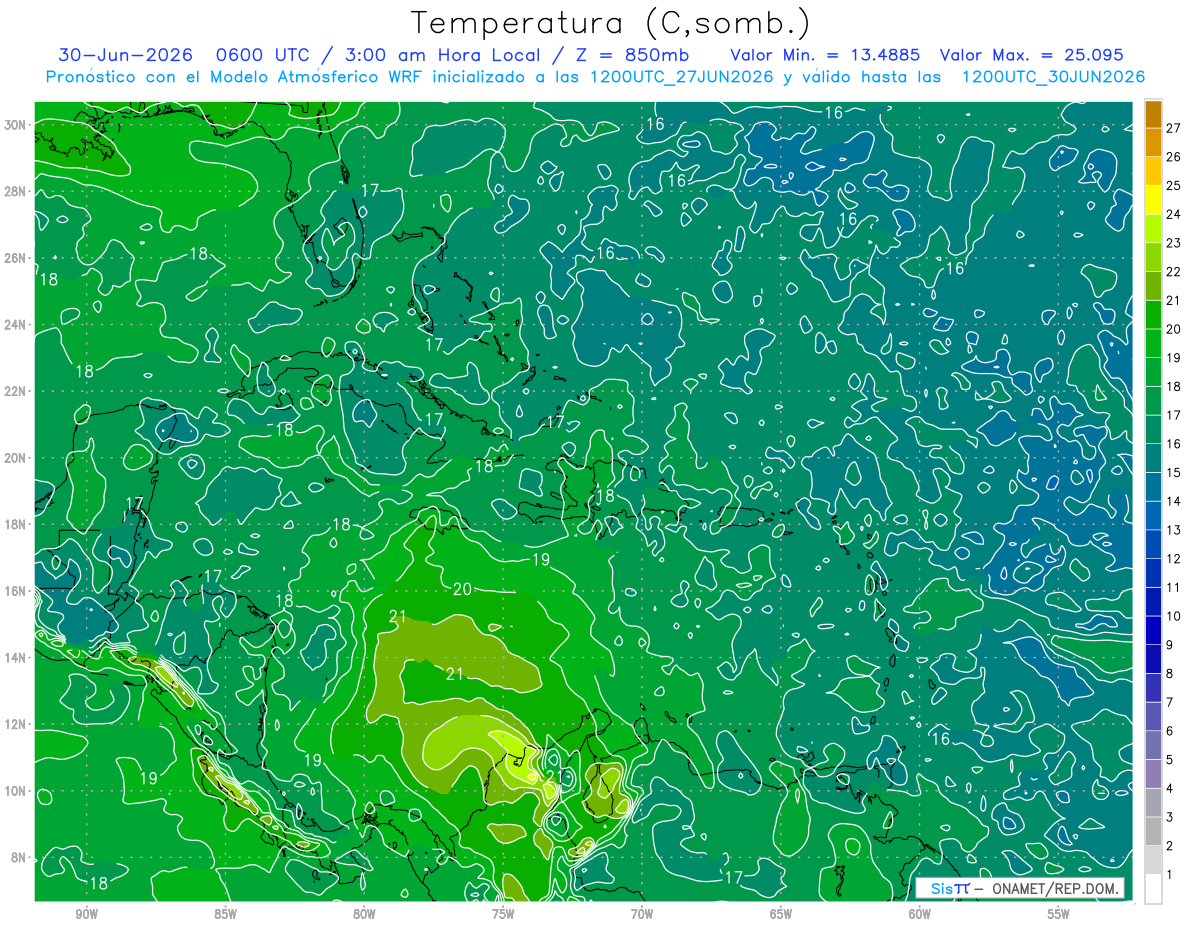Select the lime legend swatch between 23 and 24
The height and width of the screenshot is (927, 1200).
1154,228
